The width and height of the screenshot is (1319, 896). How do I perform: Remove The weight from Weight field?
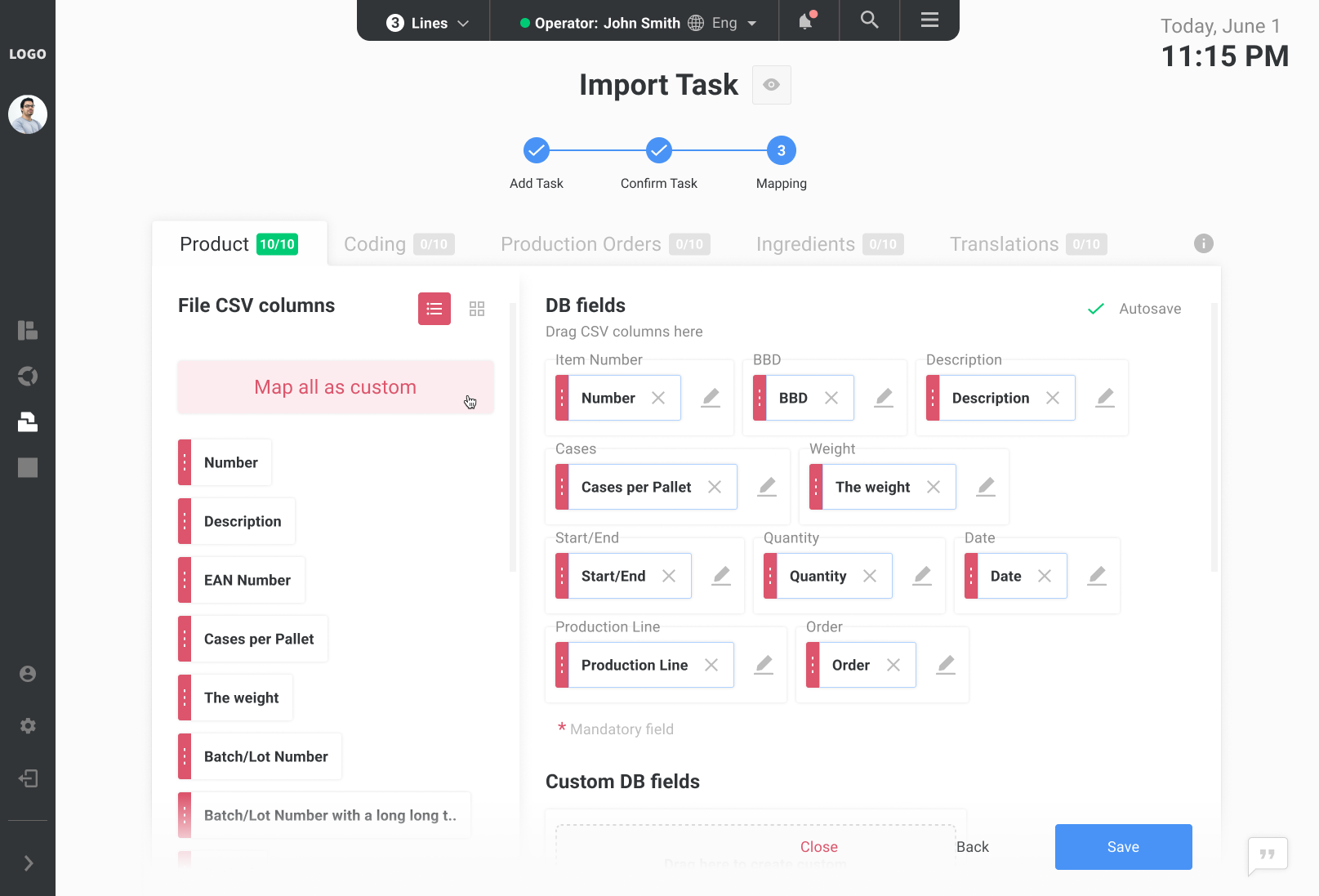(934, 487)
